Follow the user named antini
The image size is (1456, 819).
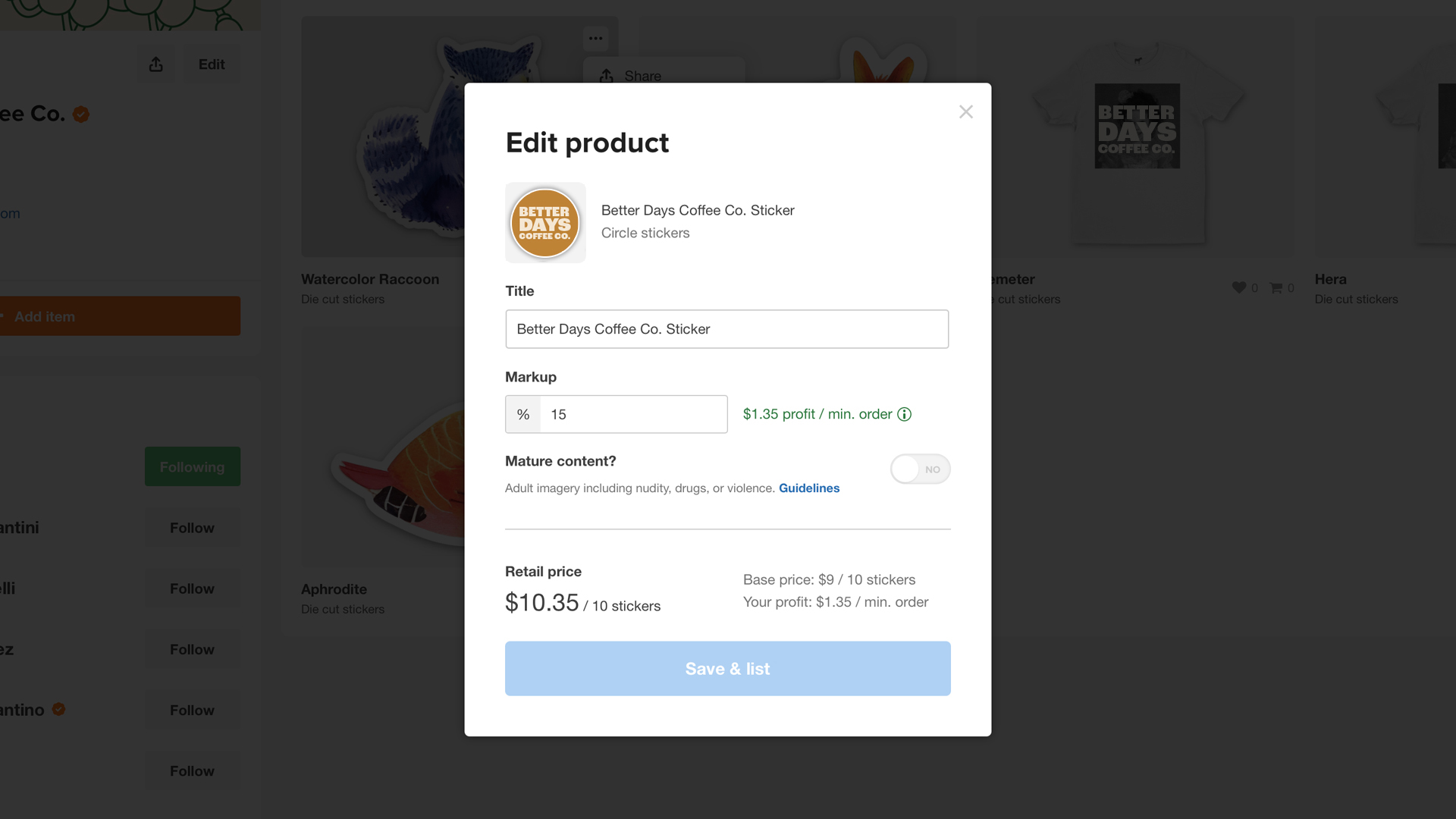[x=192, y=527]
